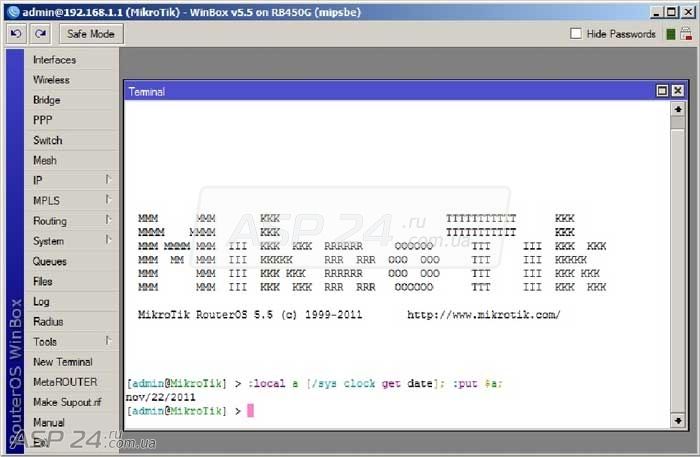Open the Bridge menu
This screenshot has height=457, width=700.
71,100
